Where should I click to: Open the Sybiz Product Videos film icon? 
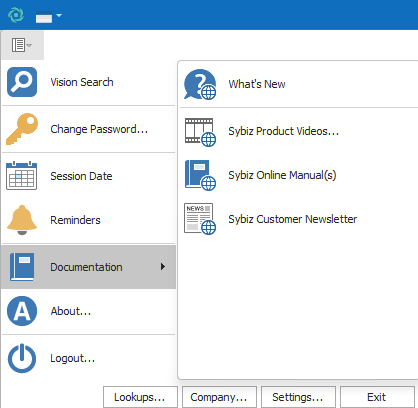(200, 132)
